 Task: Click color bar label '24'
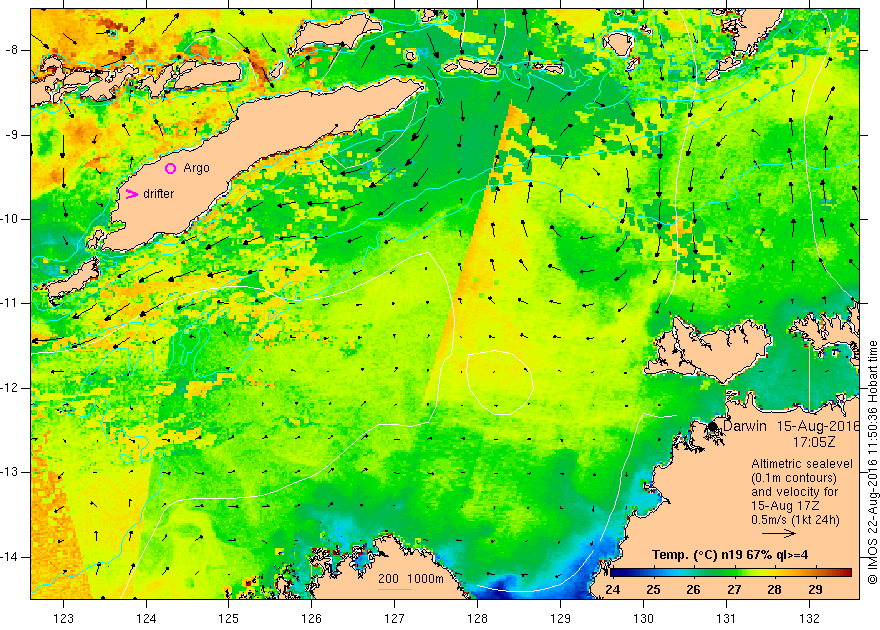tap(613, 590)
